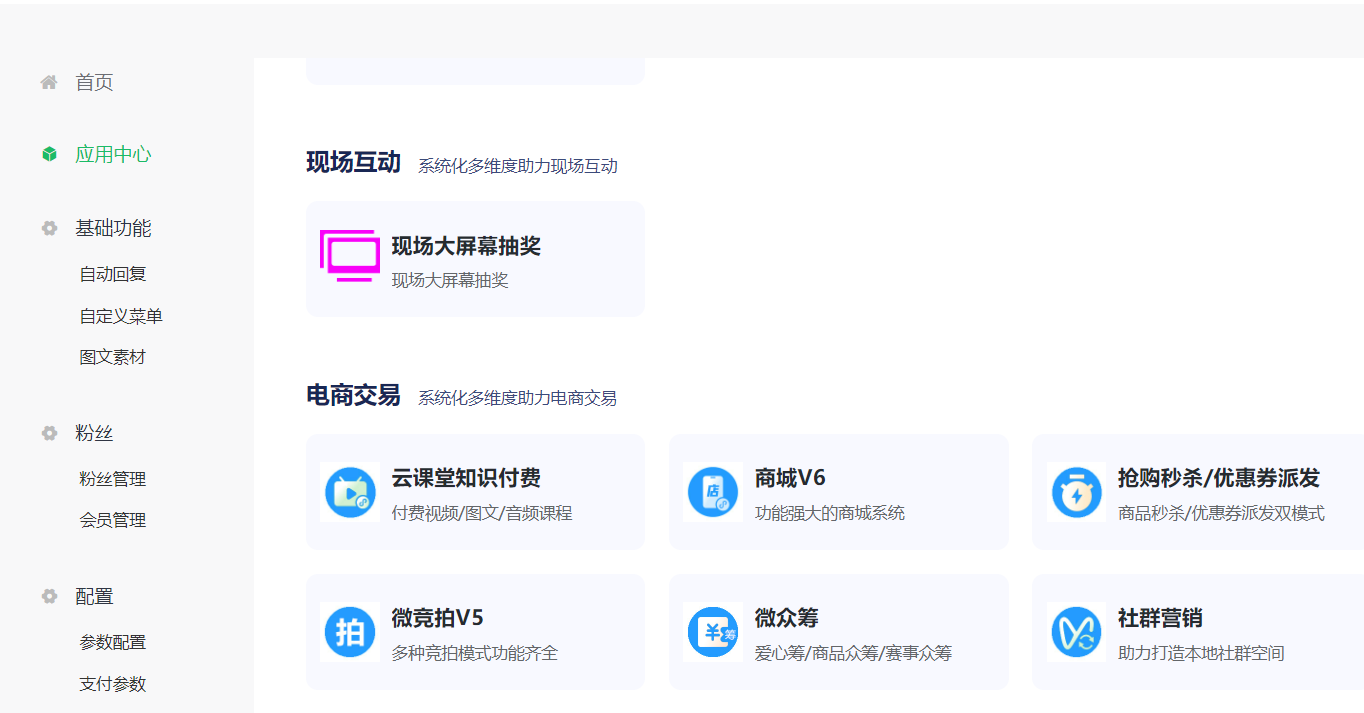Click the ¥筹 icon for 微众筹
Viewport: 1364px width, 713px height.
711,632
